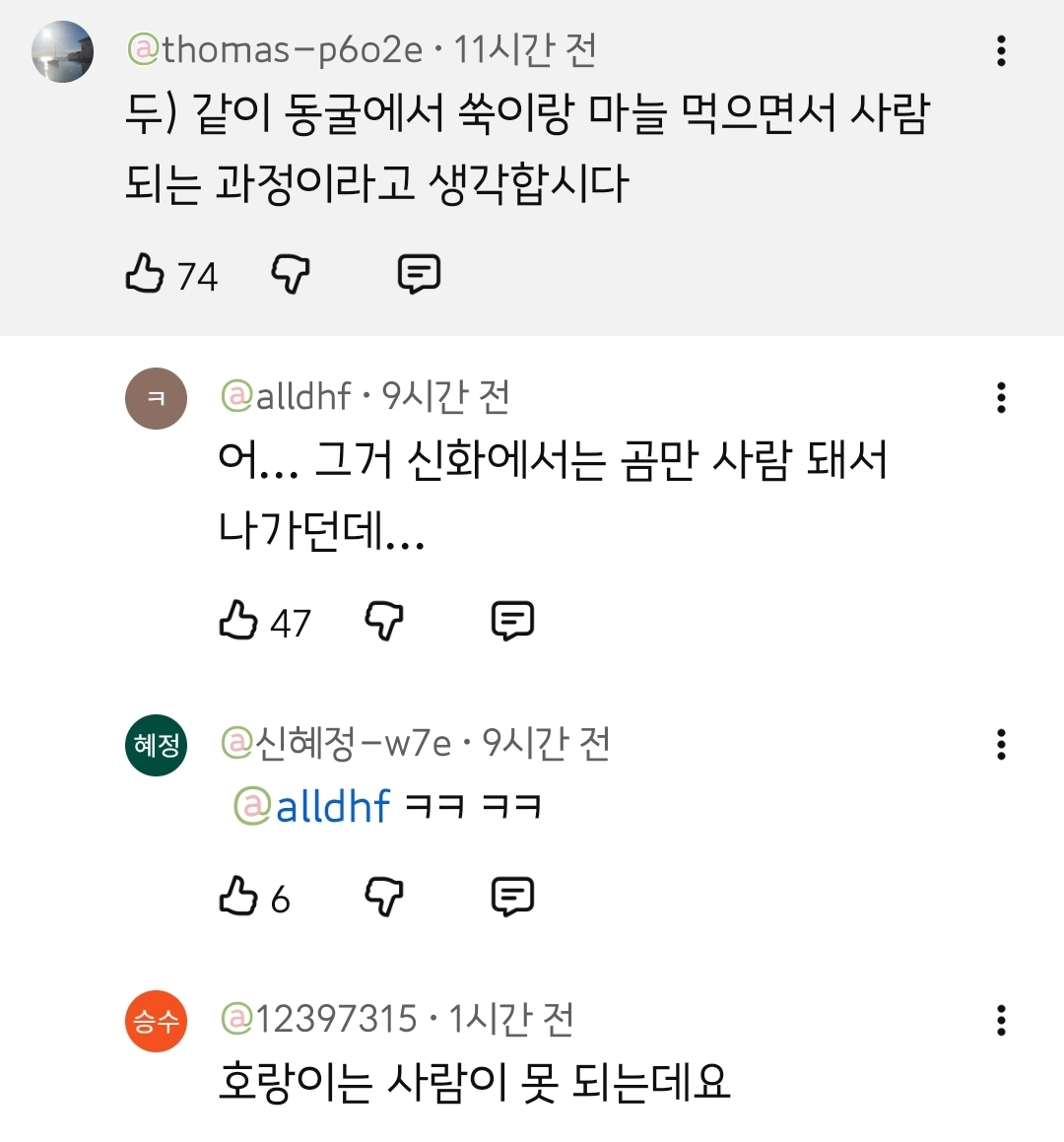Show more options for 12397315's reply

[x=1001, y=1021]
